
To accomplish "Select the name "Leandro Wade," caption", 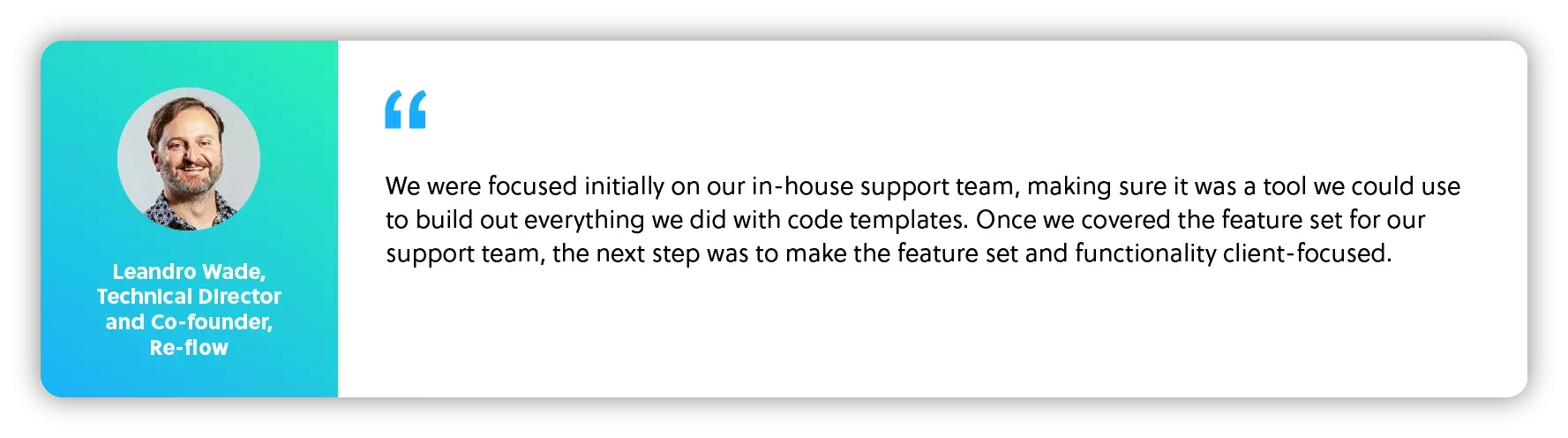I will tap(189, 271).
